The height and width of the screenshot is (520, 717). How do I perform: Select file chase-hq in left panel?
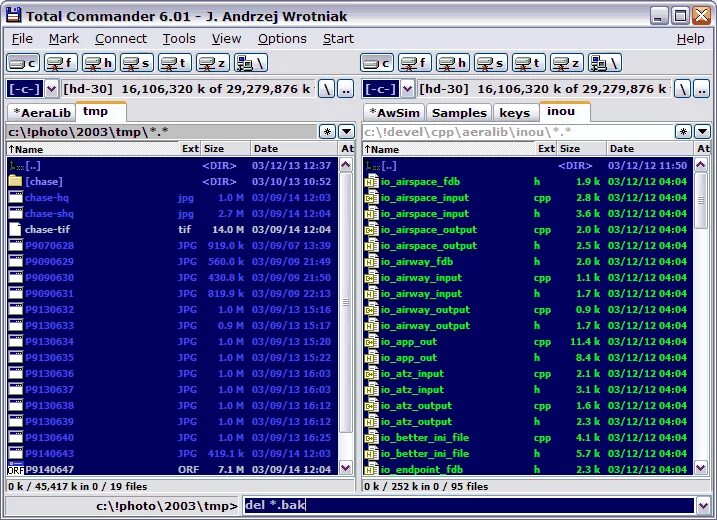172,198
